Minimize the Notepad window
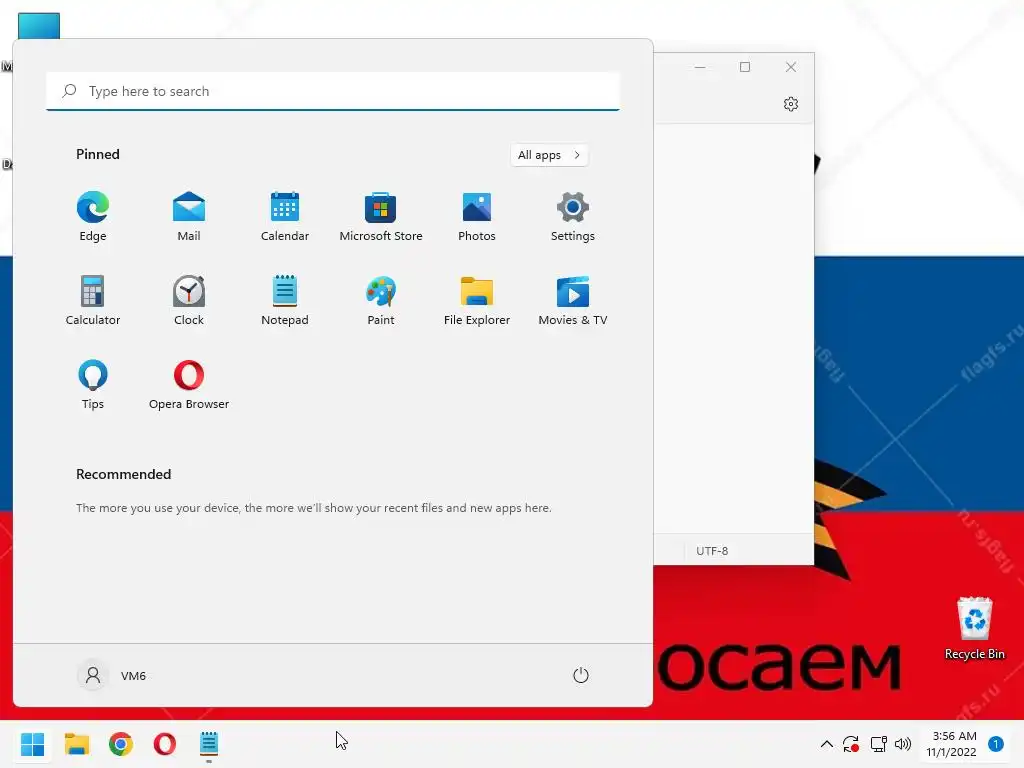 point(700,67)
